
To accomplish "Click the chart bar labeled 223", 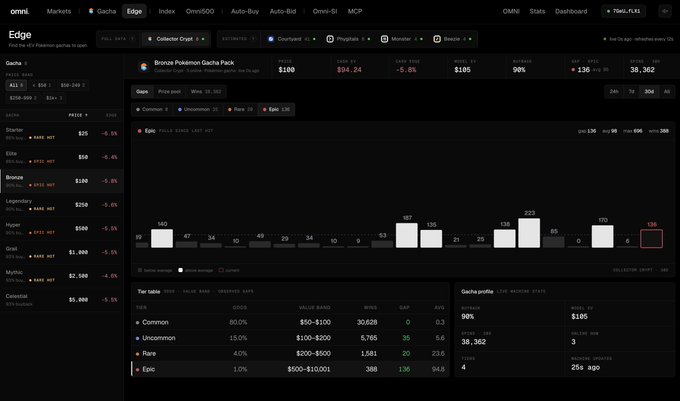I will [529, 233].
